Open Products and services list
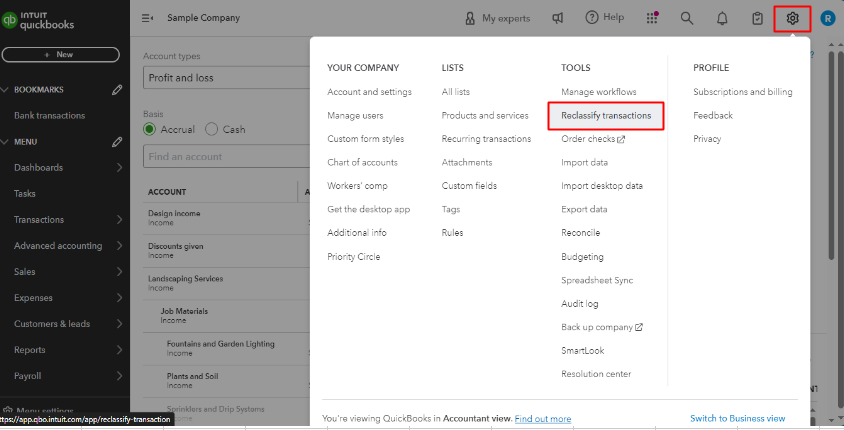The height and width of the screenshot is (430, 844). 485,116
